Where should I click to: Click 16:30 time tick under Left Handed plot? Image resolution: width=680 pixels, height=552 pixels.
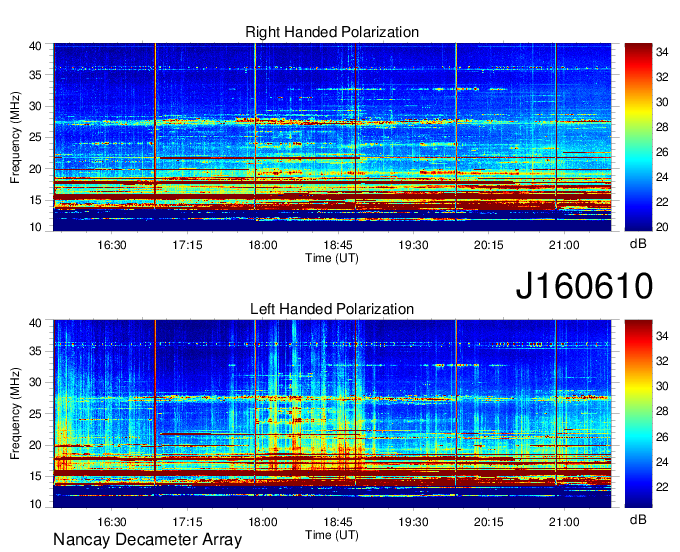pos(111,522)
